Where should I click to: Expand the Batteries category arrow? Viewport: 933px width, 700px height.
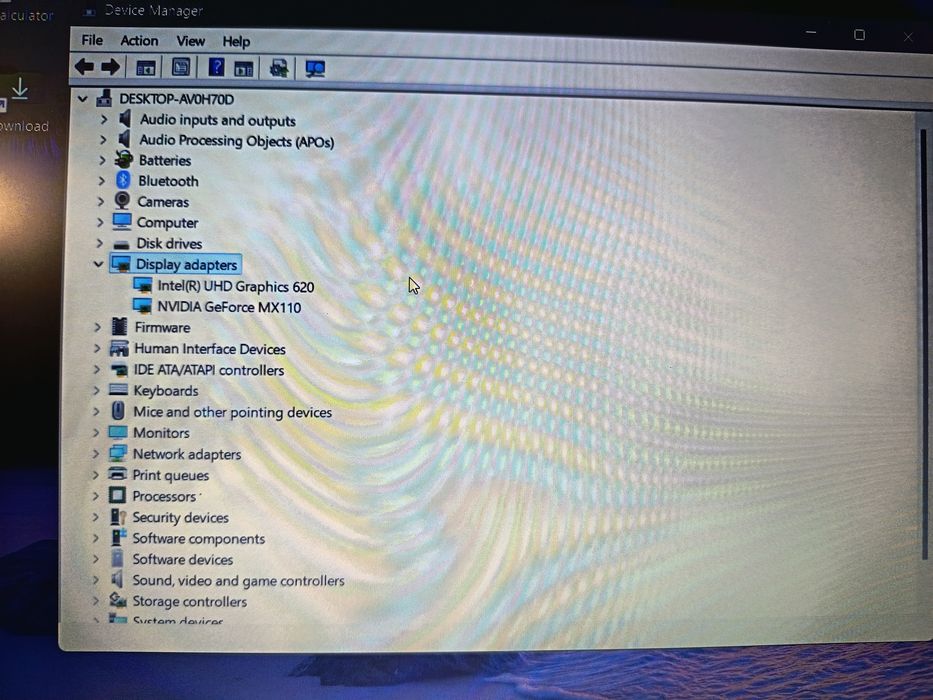102,160
